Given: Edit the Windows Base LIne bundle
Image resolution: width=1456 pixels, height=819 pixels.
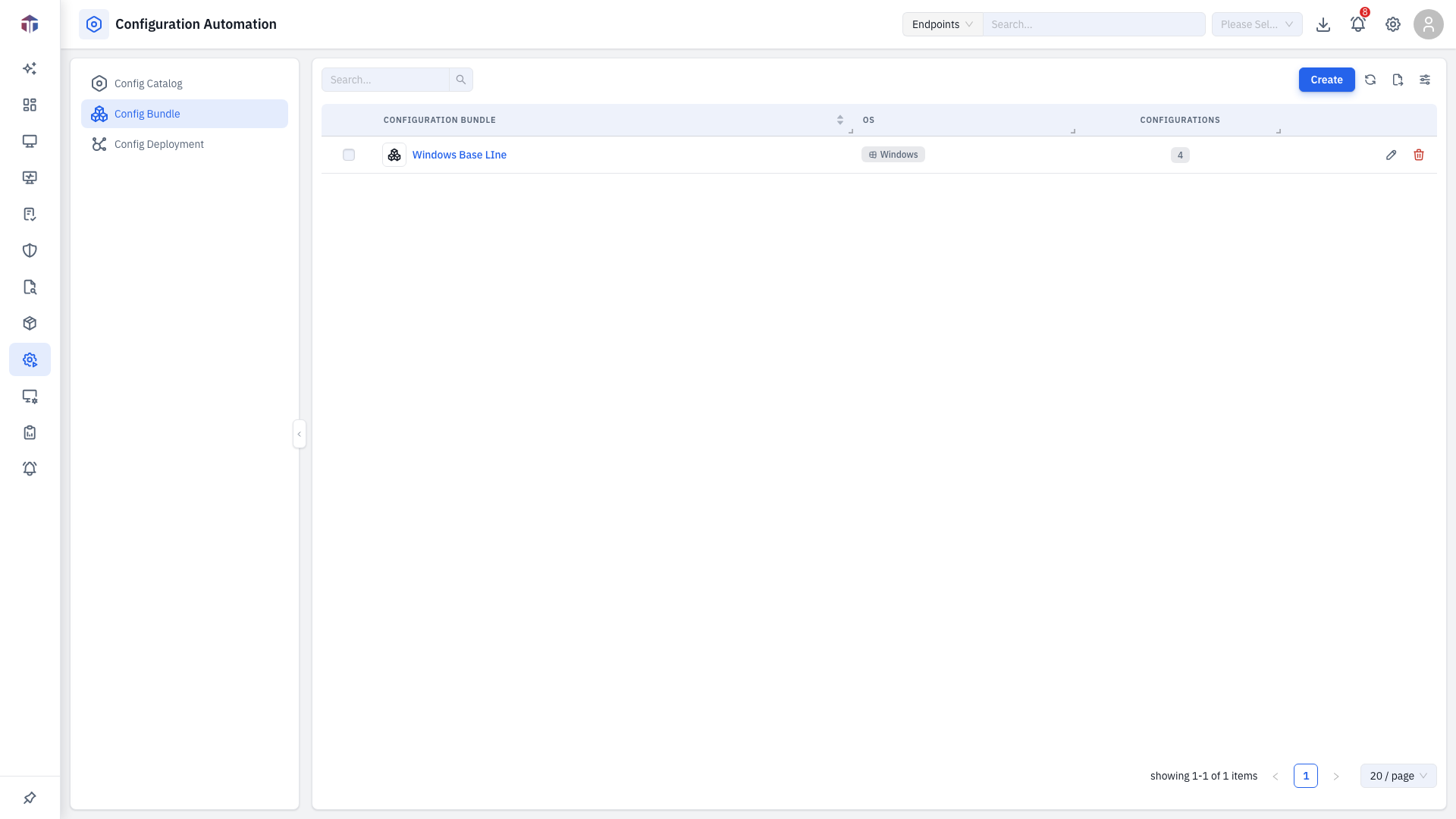Looking at the screenshot, I should (1391, 155).
